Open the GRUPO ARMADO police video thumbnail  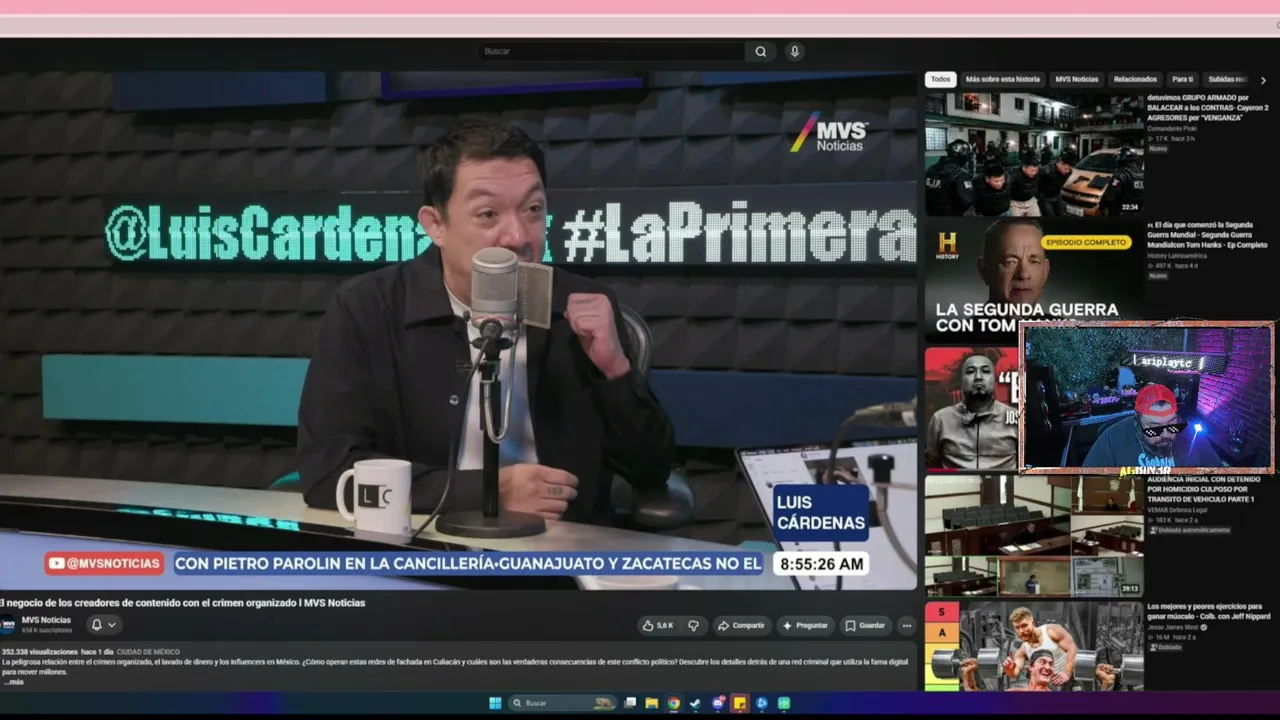pos(1034,154)
